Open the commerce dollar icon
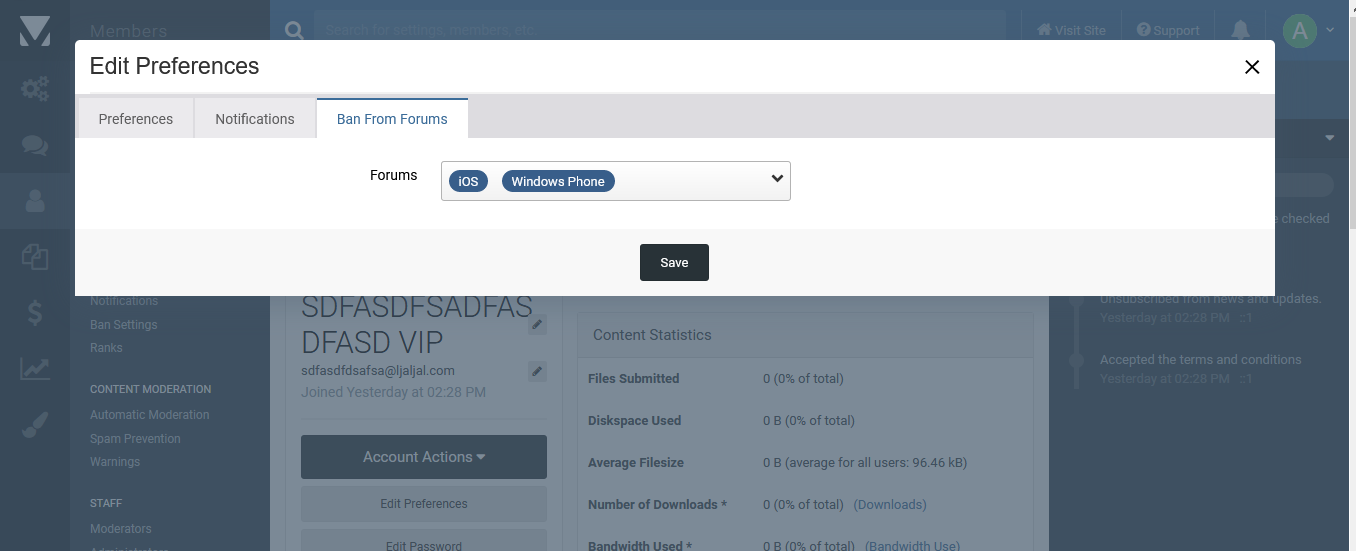Viewport: 1356px width, 551px height. [35, 313]
